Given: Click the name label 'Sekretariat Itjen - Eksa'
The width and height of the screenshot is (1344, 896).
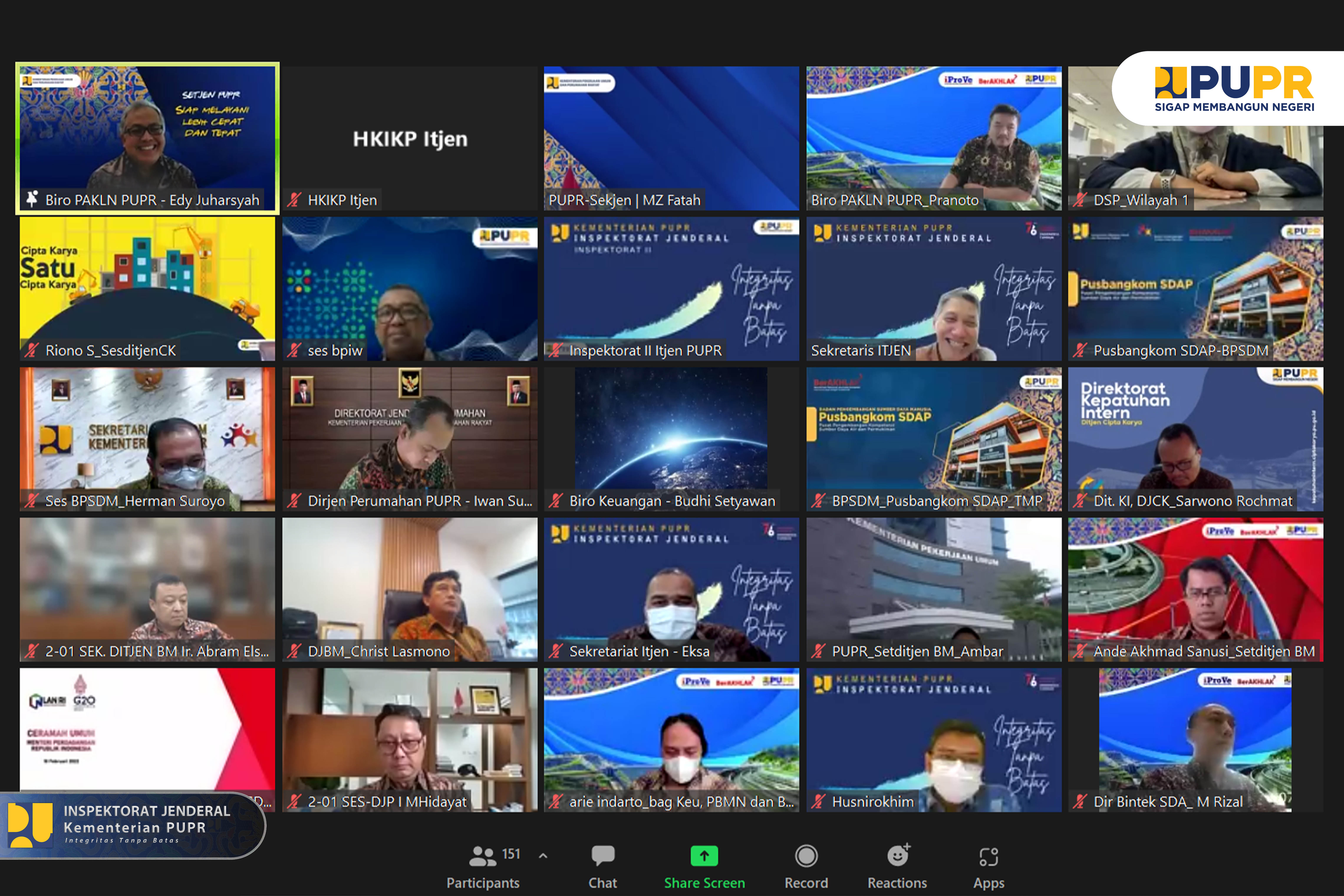Looking at the screenshot, I should tap(639, 651).
